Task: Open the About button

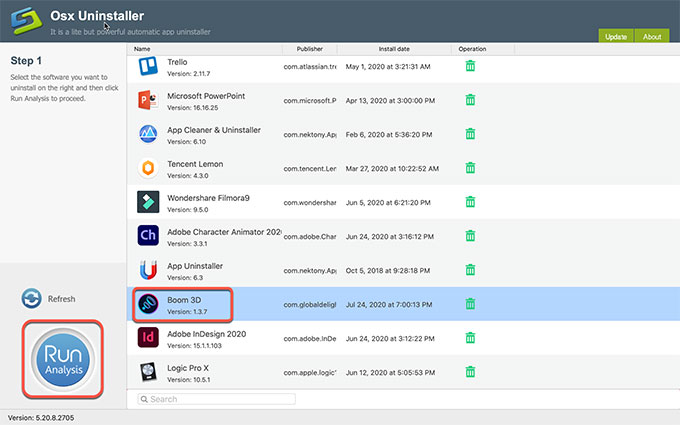Action: point(652,36)
